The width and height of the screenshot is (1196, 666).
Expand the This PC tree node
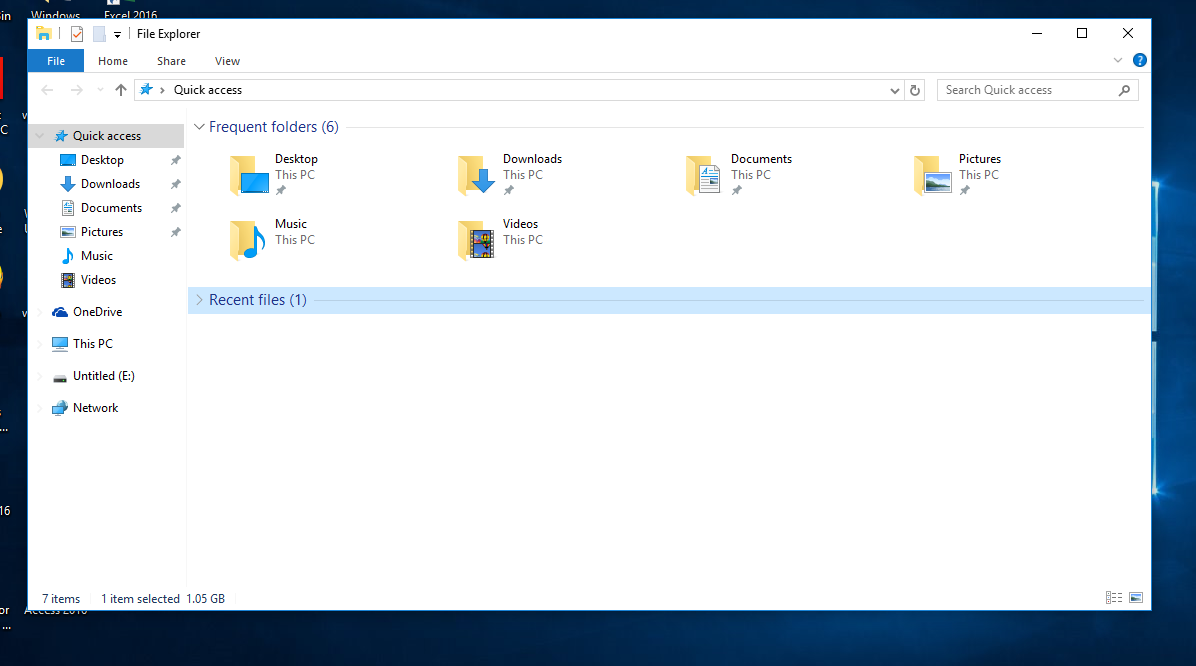40,344
